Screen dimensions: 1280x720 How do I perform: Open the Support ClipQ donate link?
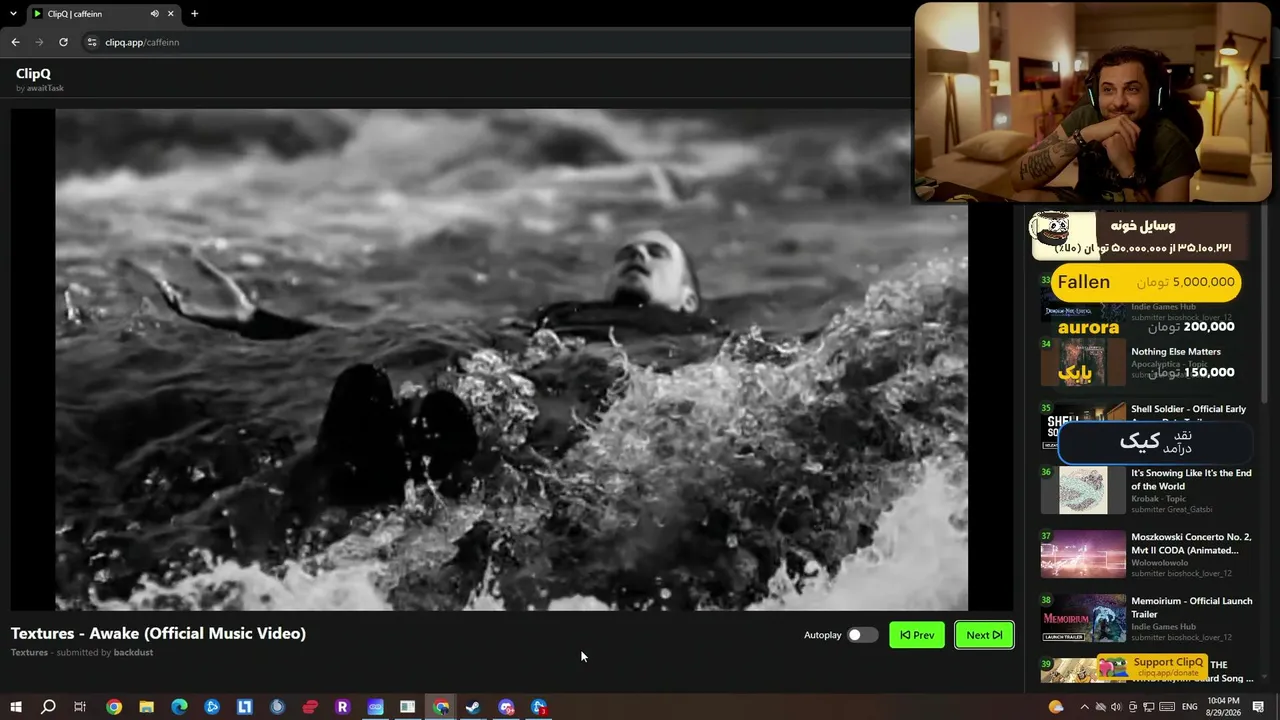pos(1153,667)
